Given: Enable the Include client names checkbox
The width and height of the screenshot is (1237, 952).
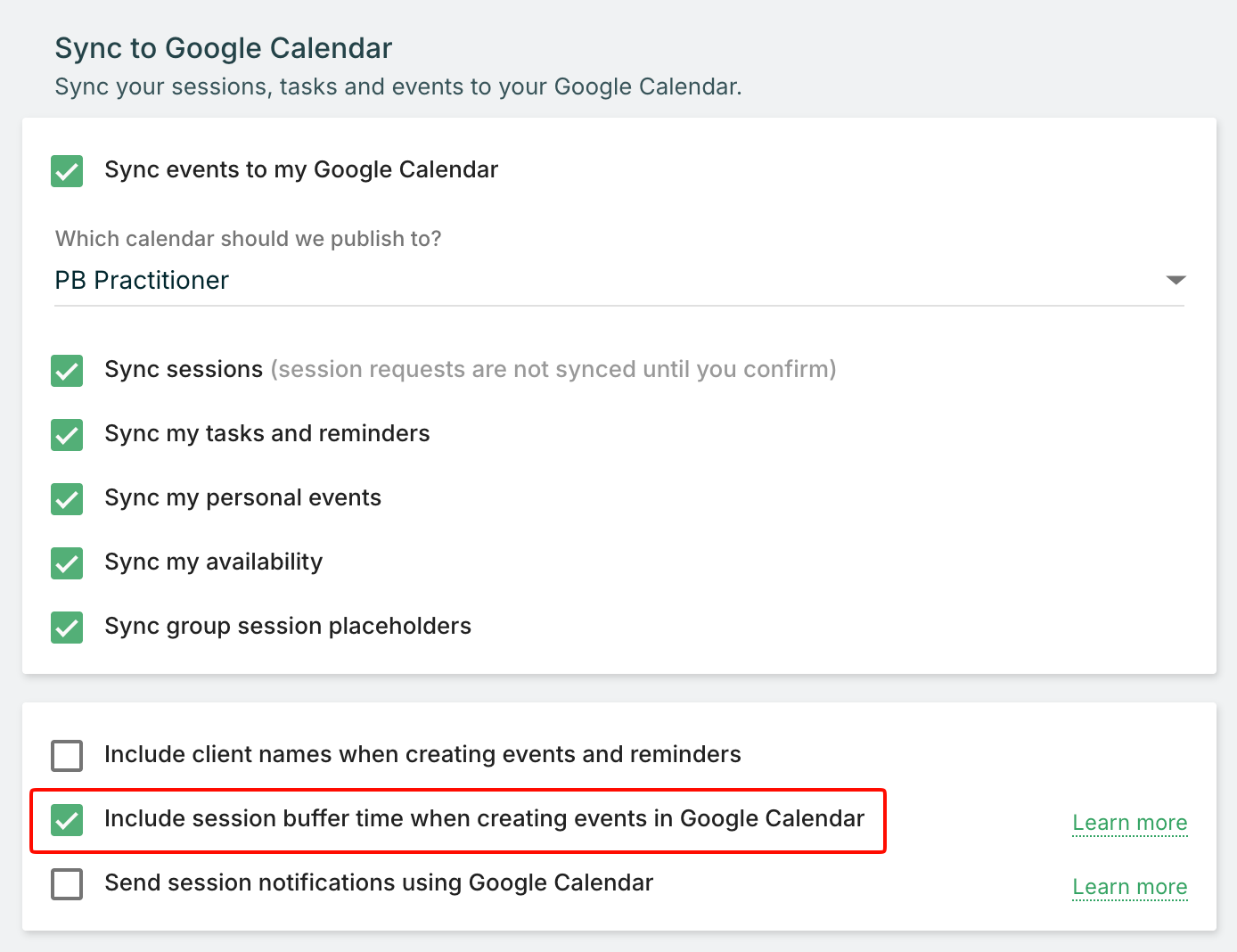Looking at the screenshot, I should (x=67, y=756).
